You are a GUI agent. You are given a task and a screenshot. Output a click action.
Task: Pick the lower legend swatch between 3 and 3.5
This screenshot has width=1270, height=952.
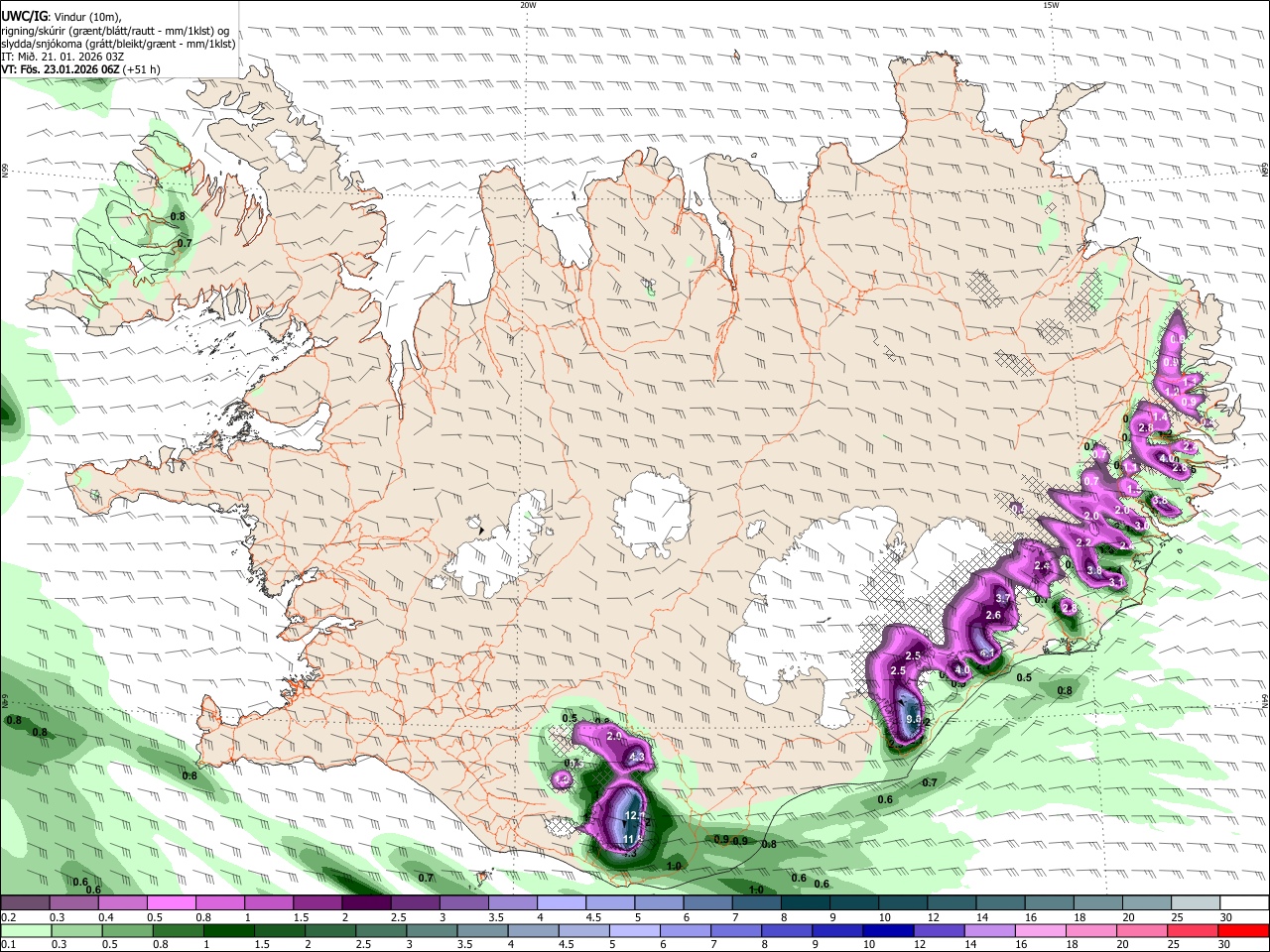tap(432, 931)
